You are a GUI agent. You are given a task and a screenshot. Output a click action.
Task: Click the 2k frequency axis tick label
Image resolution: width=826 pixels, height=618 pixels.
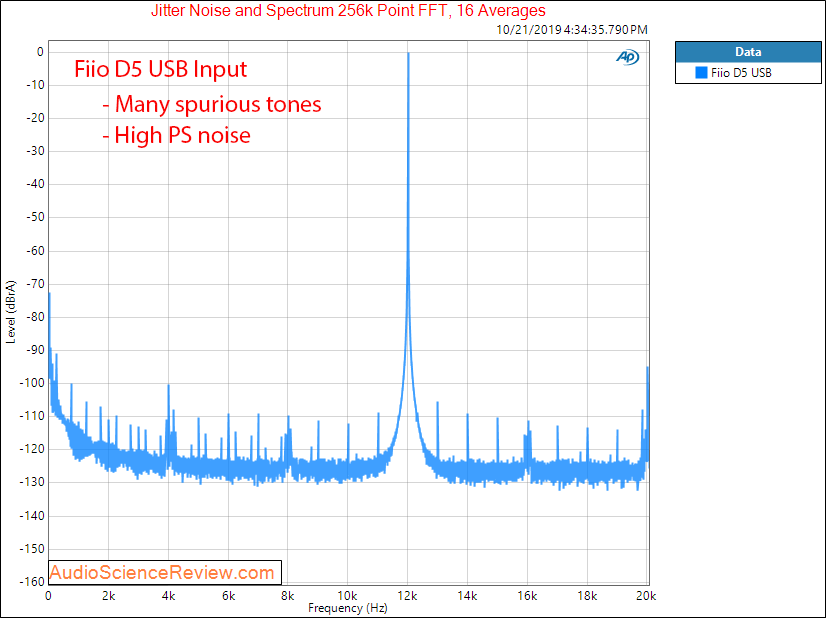coord(109,596)
